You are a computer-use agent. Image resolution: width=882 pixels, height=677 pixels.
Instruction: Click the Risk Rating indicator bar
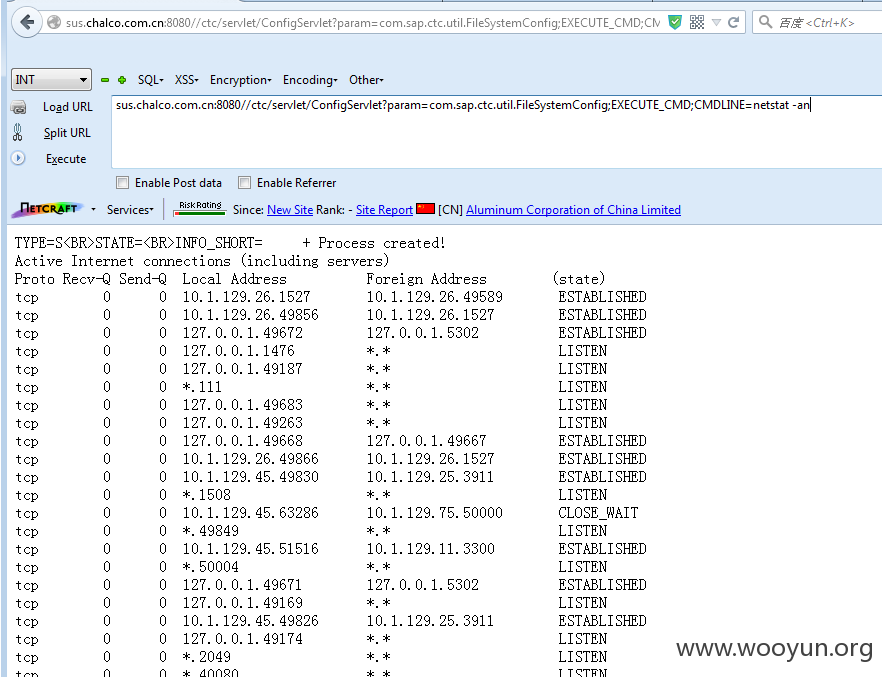[x=200, y=208]
